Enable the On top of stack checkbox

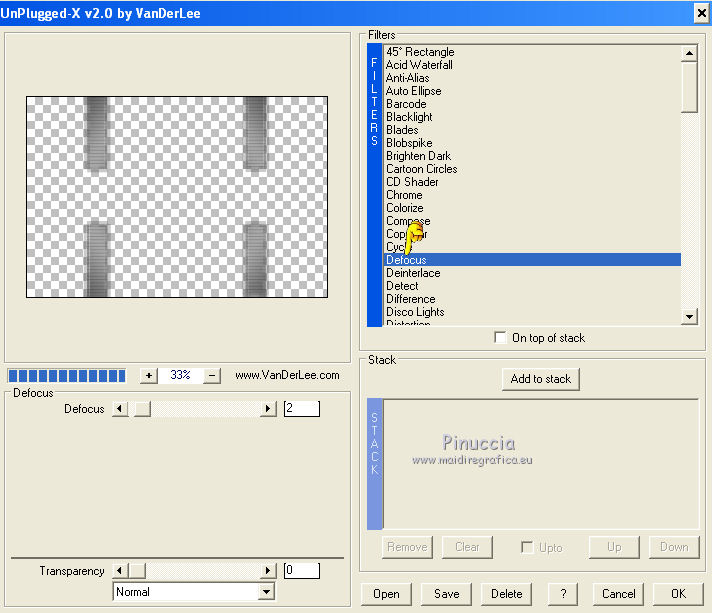point(500,338)
